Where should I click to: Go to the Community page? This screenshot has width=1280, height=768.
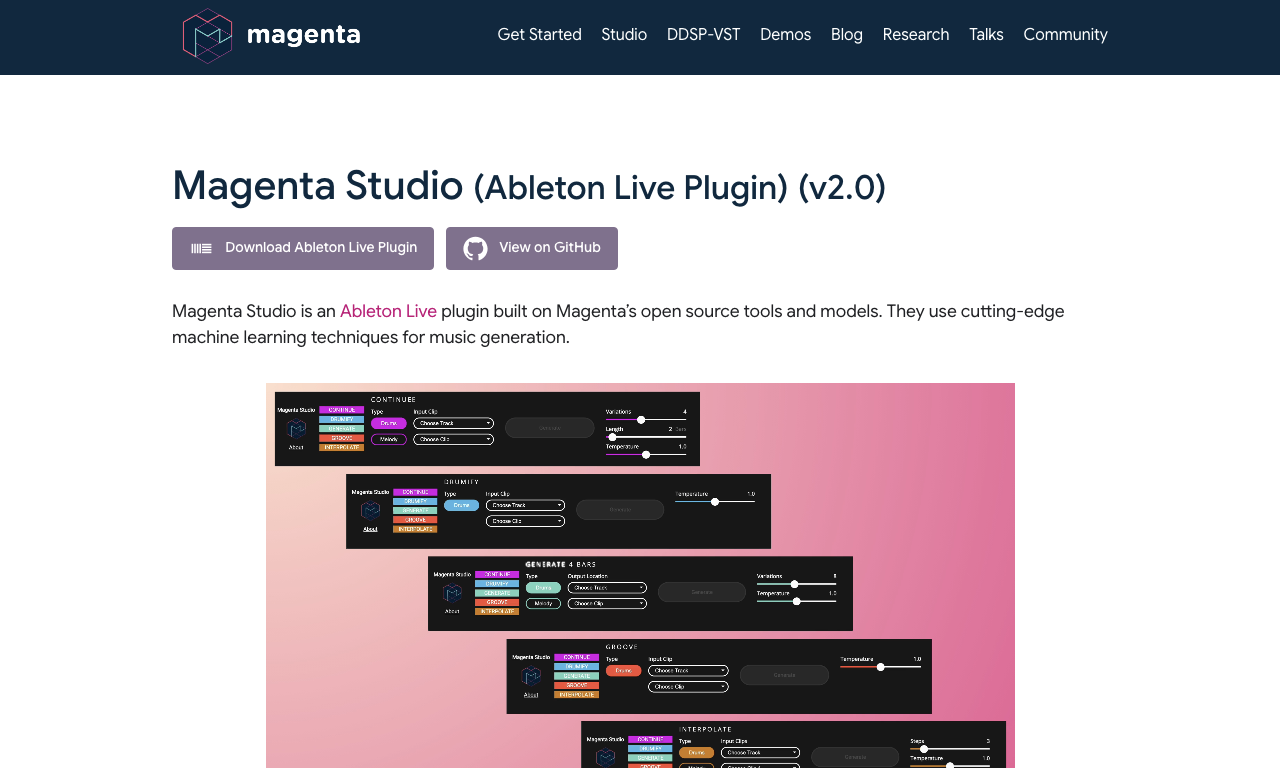[1065, 35]
